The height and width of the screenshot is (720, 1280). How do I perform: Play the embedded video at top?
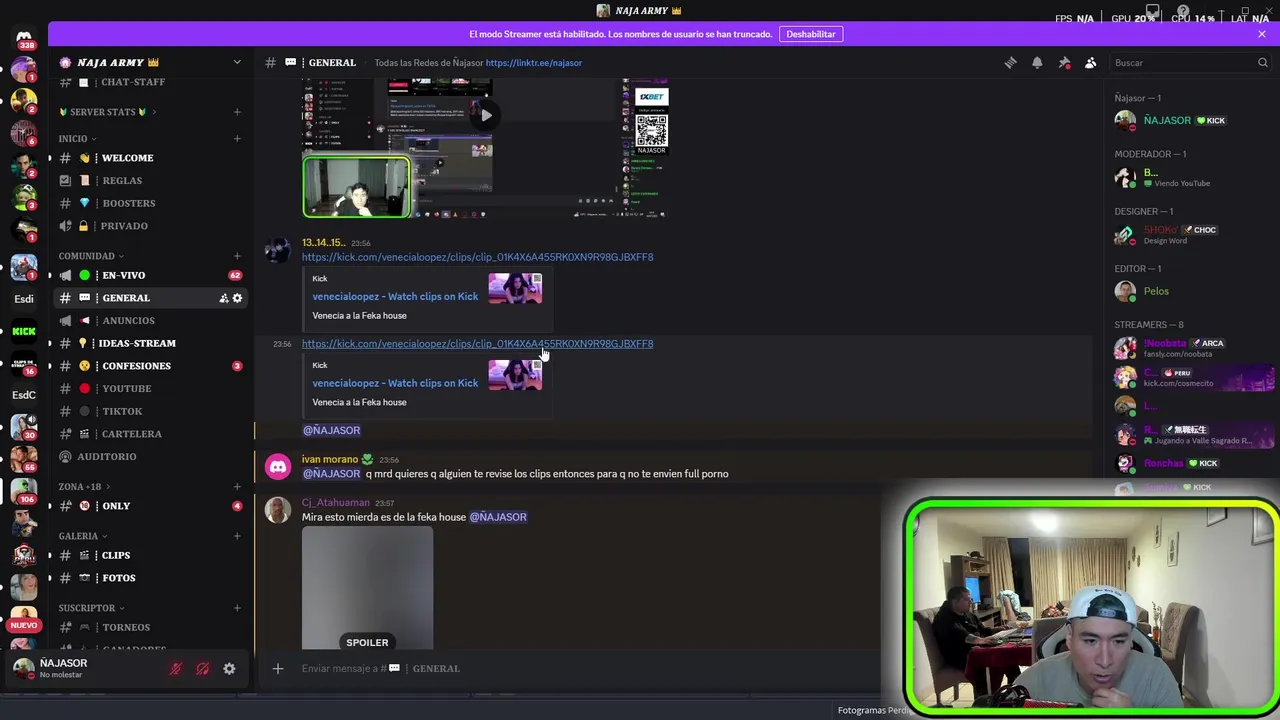485,115
